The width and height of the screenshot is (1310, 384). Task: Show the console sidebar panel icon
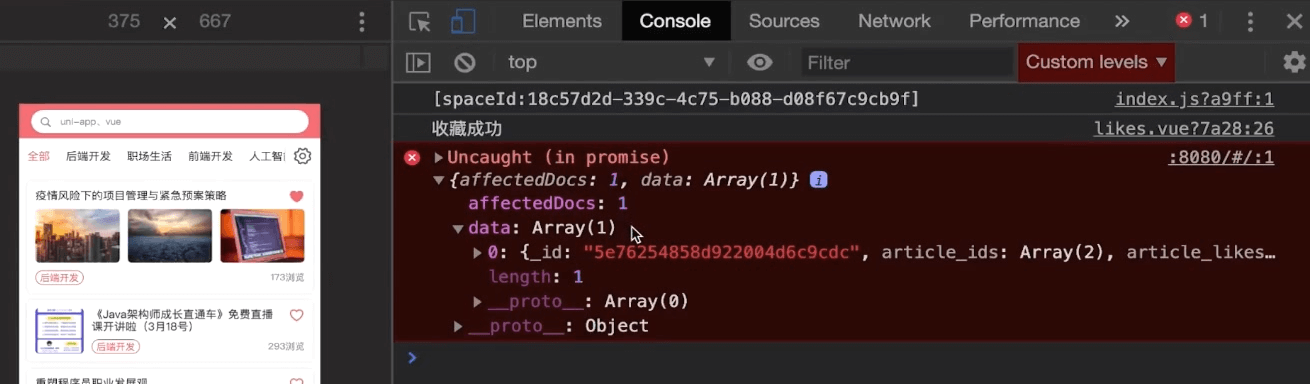point(418,62)
